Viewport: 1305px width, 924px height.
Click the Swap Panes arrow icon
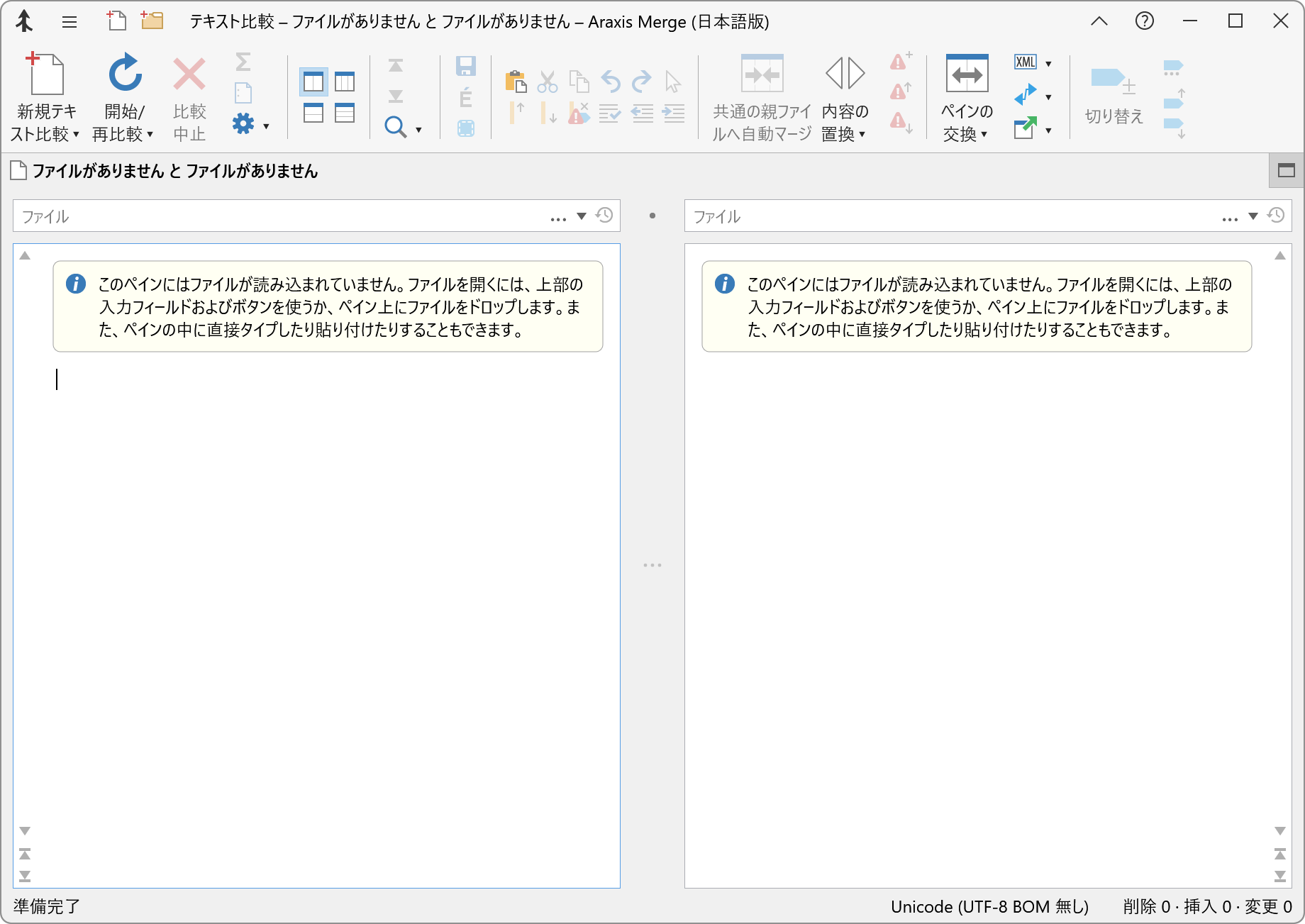coord(967,74)
